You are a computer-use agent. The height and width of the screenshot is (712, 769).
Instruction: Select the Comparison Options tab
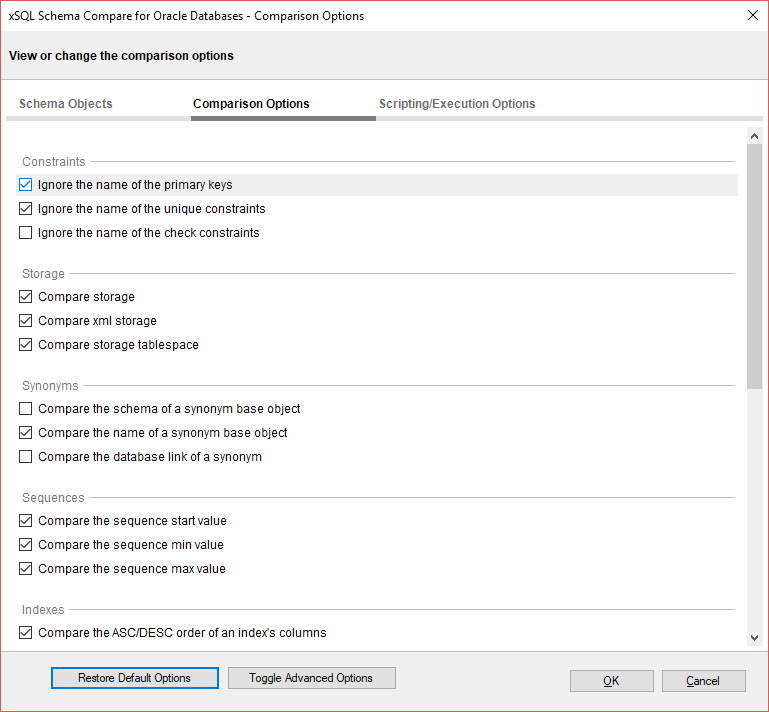point(251,104)
